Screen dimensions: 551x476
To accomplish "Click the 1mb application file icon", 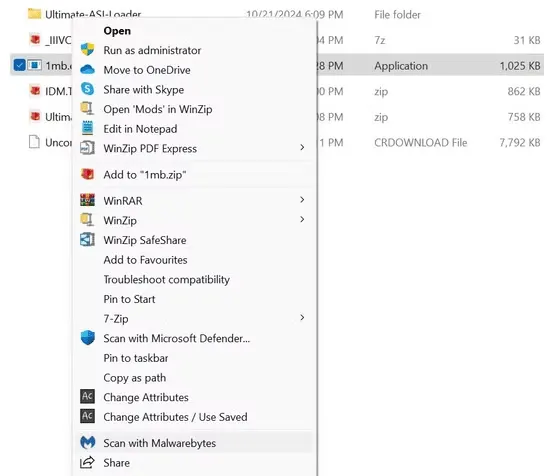I will point(34,65).
